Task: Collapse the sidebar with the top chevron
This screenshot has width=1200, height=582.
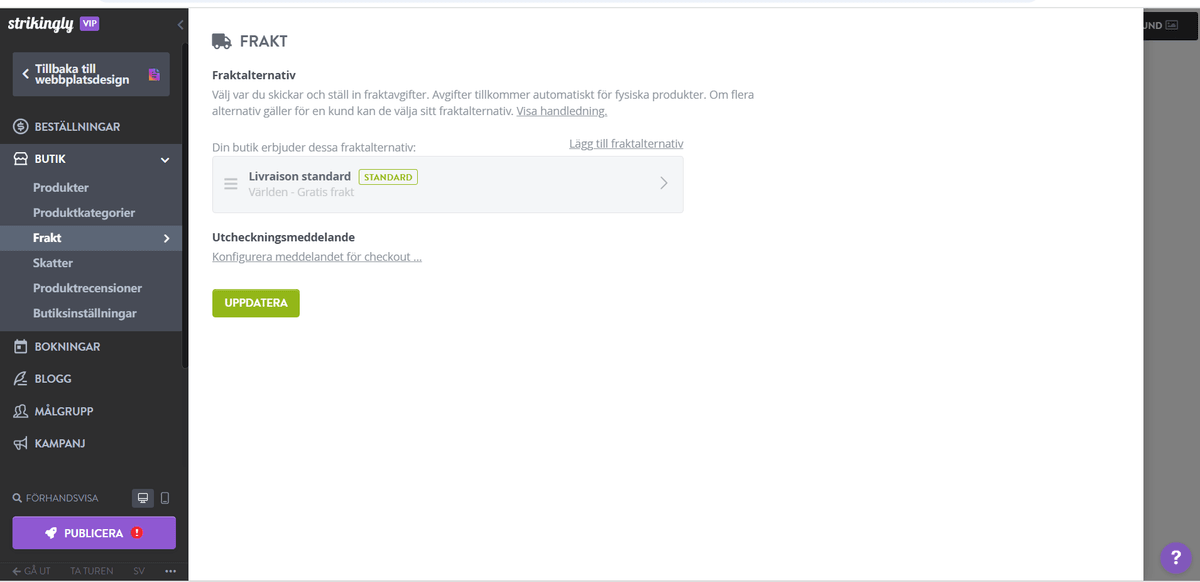Action: pos(180,24)
